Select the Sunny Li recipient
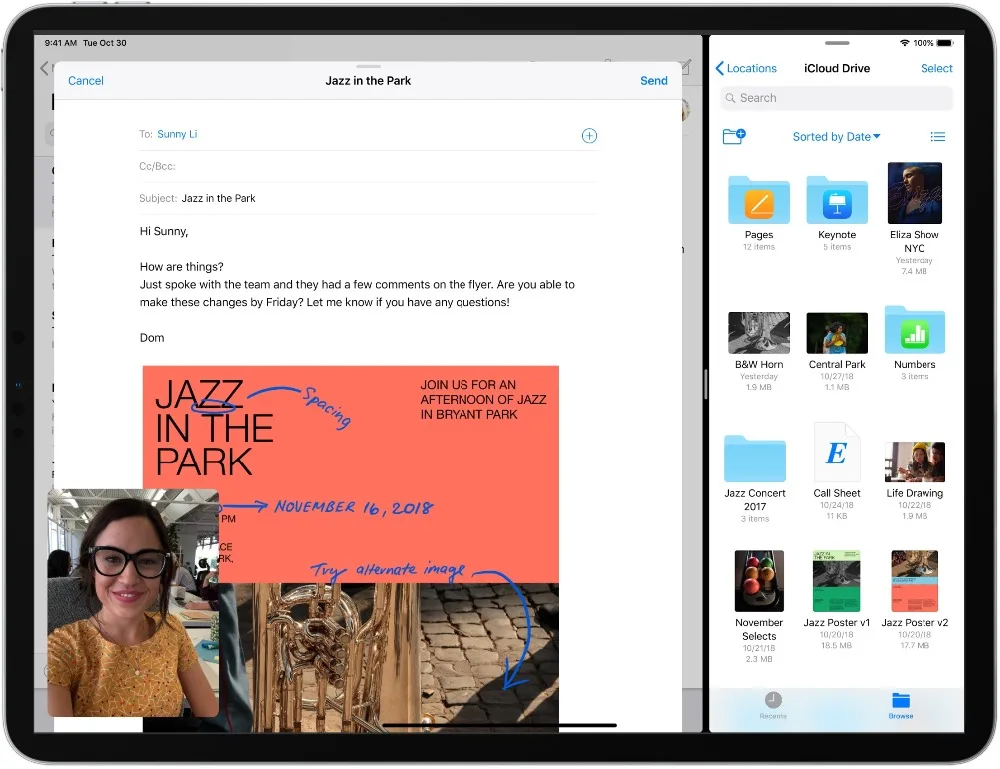Image resolution: width=1000 pixels, height=769 pixels. pyautogui.click(x=177, y=134)
